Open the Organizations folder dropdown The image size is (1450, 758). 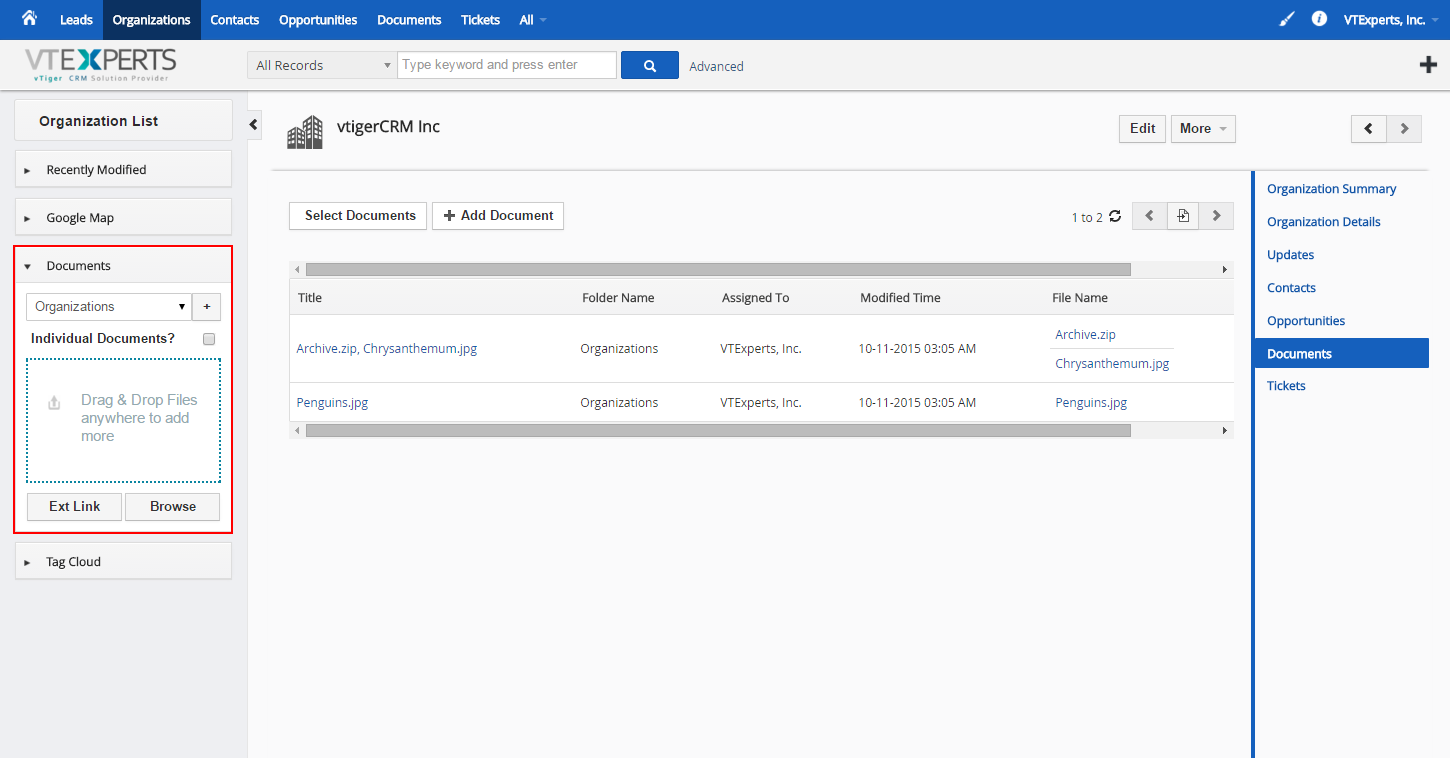108,307
